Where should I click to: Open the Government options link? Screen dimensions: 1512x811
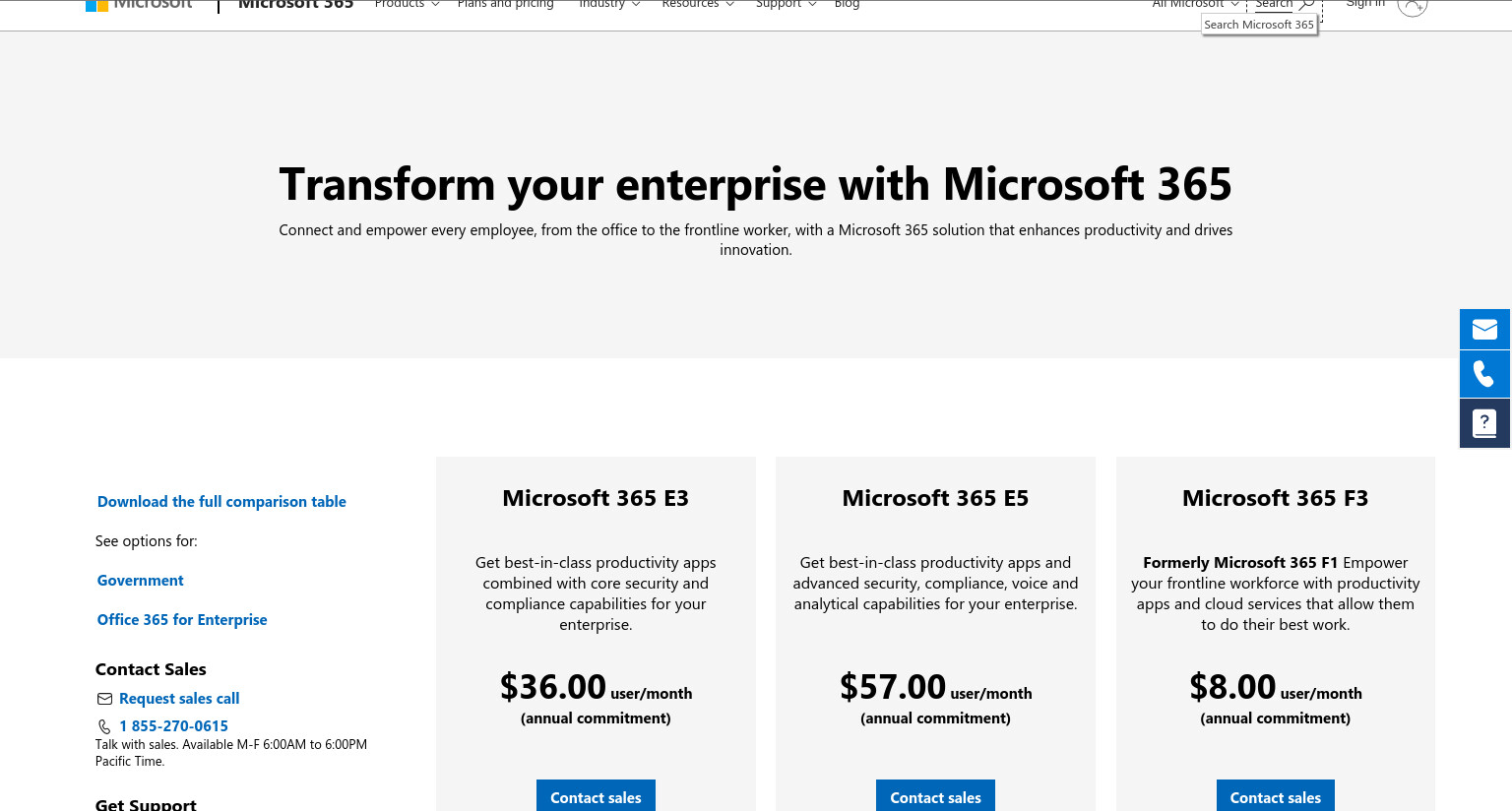click(140, 581)
